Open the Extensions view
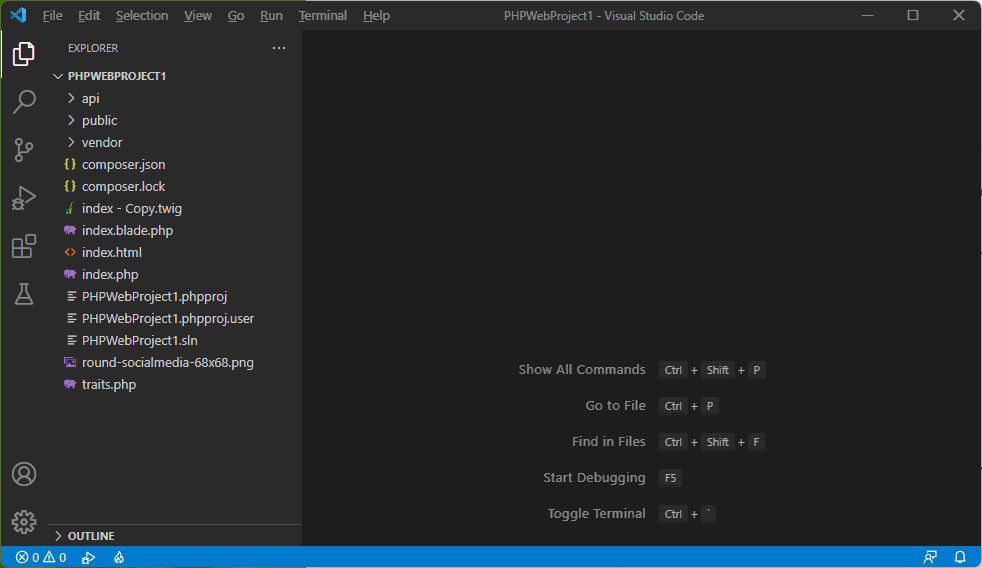 click(x=24, y=246)
